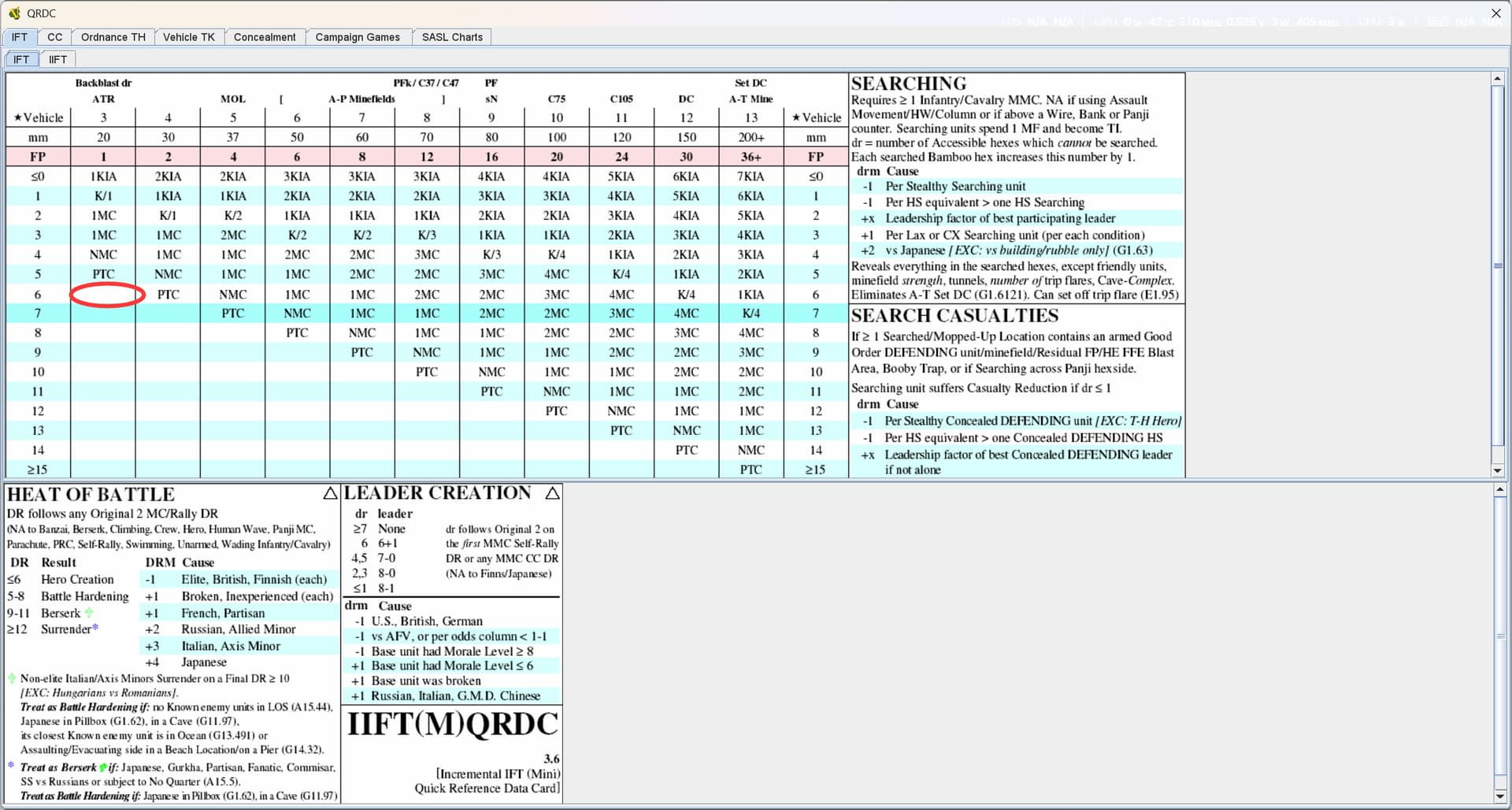Click the star Vehicle header on left
This screenshot has height=810, width=1512.
click(x=38, y=118)
